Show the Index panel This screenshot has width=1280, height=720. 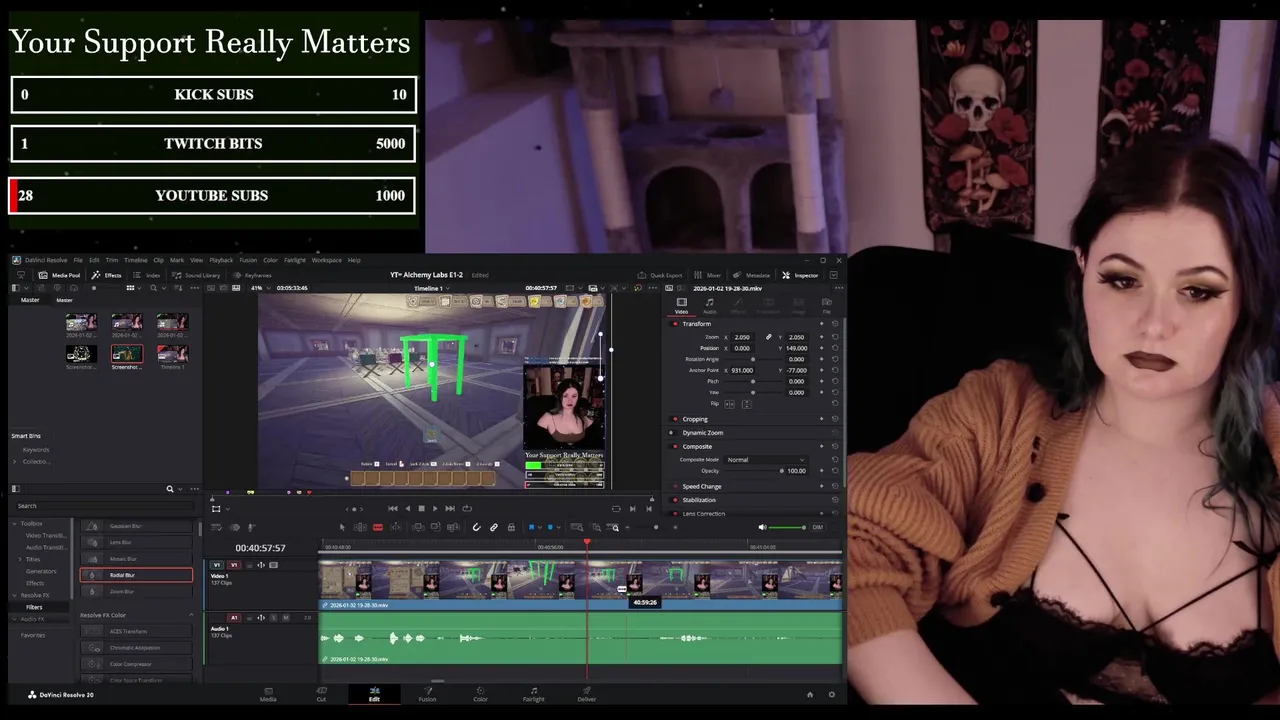click(x=146, y=275)
